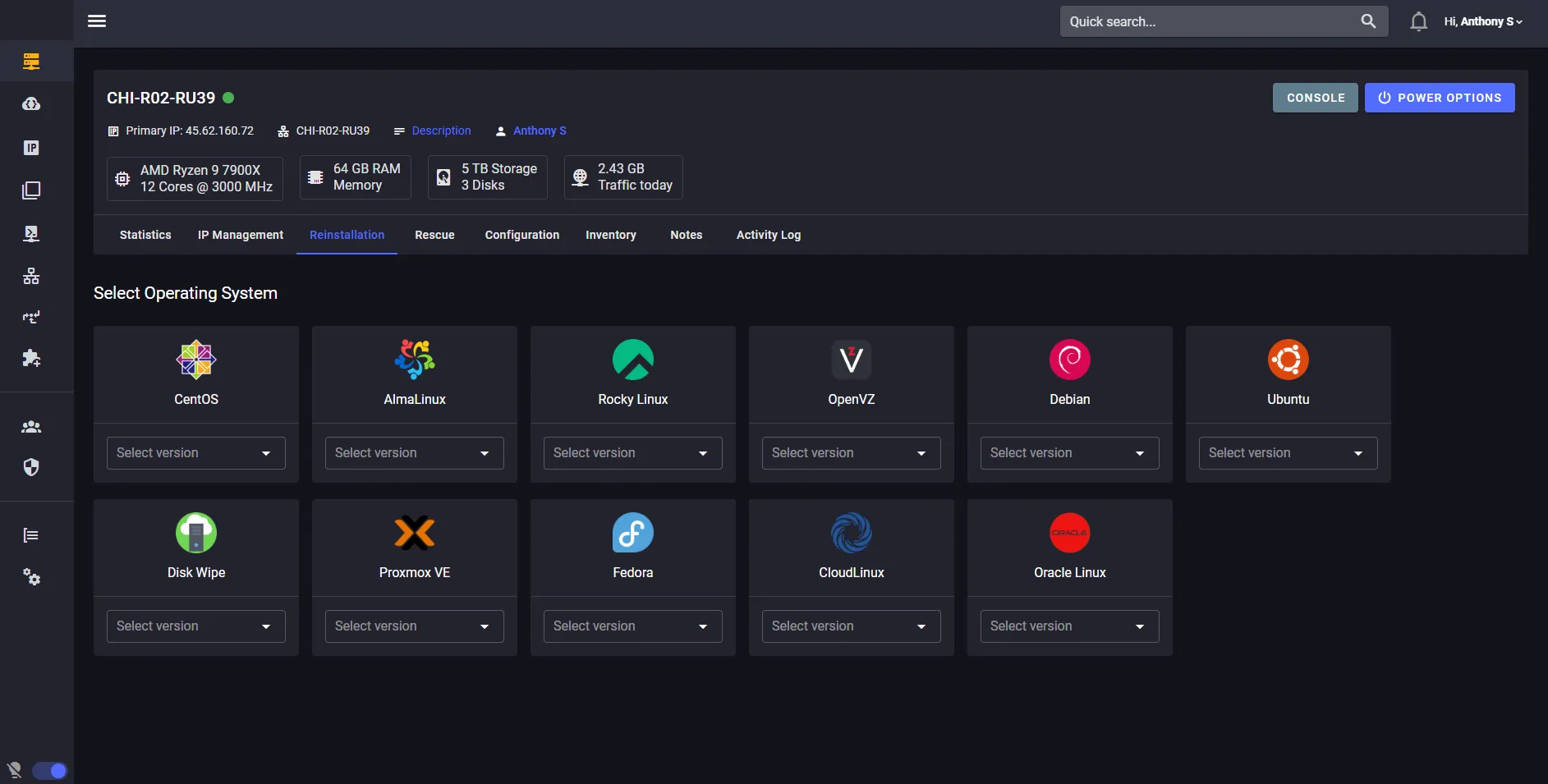Expand the Rocky Linux version dropdown
This screenshot has height=784, width=1548.
click(632, 452)
